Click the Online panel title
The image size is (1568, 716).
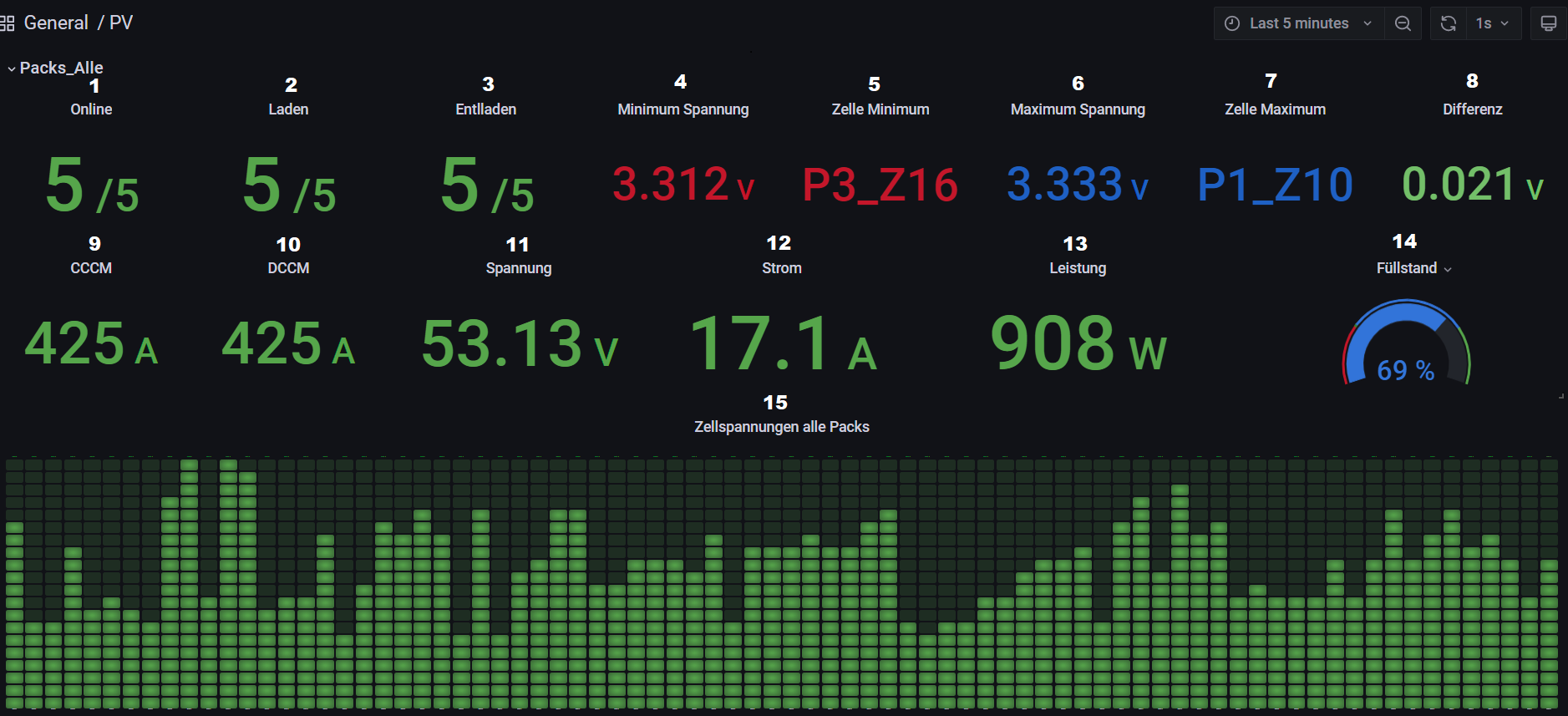coord(91,109)
